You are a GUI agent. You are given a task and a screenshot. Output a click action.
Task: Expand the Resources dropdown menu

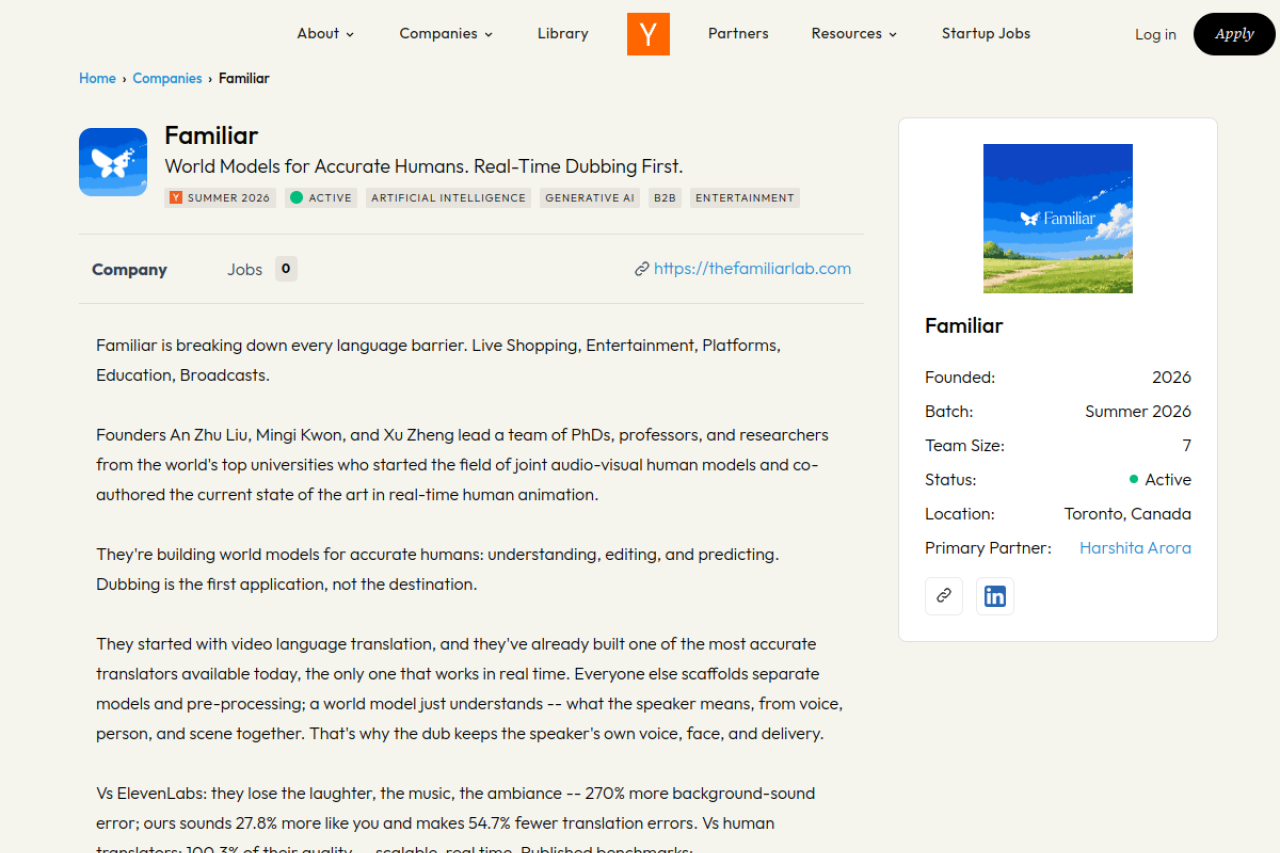(854, 33)
